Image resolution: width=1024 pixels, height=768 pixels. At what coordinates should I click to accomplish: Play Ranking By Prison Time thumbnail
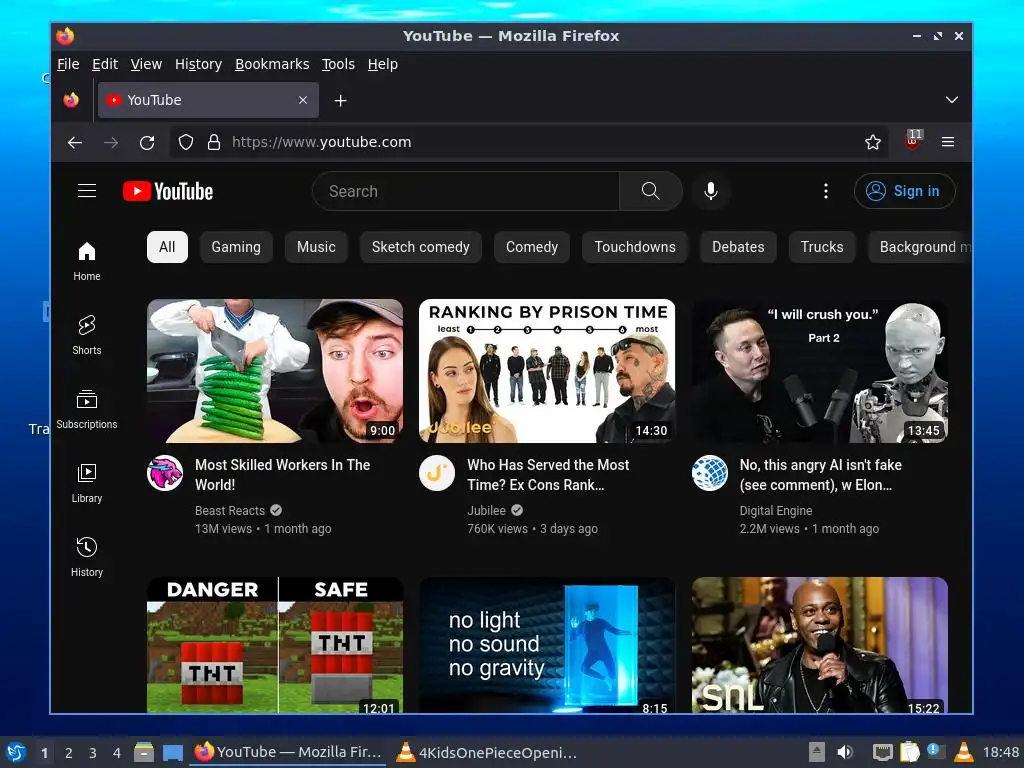[x=547, y=371]
